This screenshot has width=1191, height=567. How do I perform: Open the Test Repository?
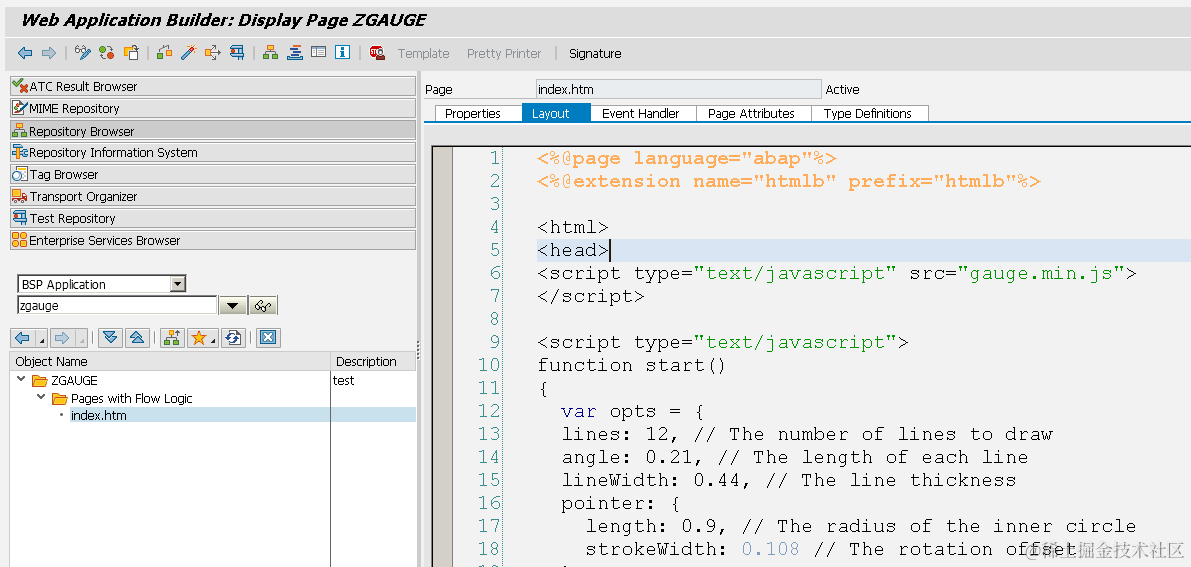(x=213, y=218)
